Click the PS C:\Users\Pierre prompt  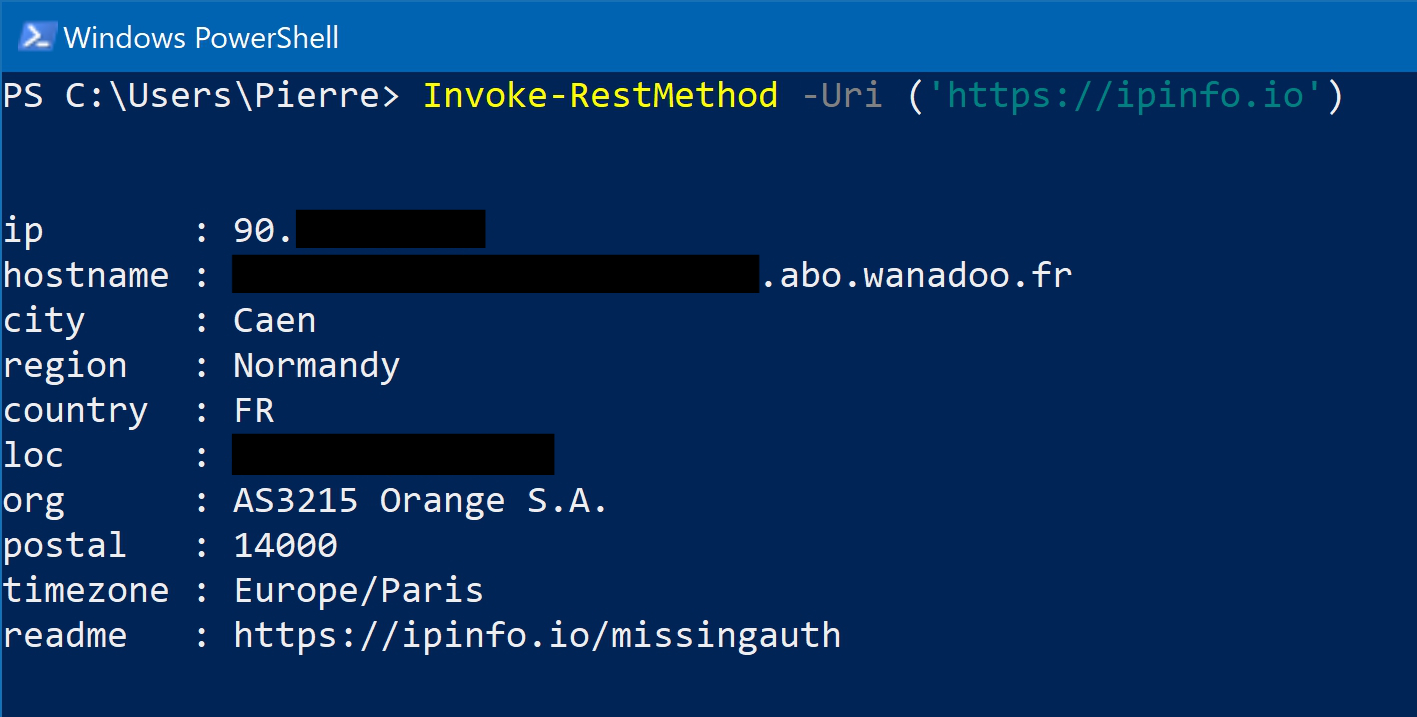point(201,96)
